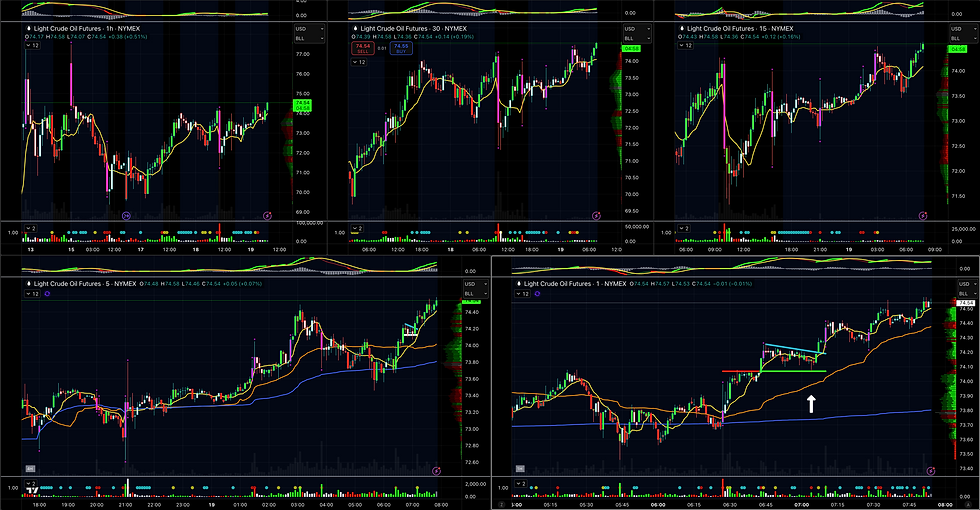Click the Light Crude Oil Futures 15 symbol title
Viewport: 980px width, 510px height.
(x=741, y=29)
